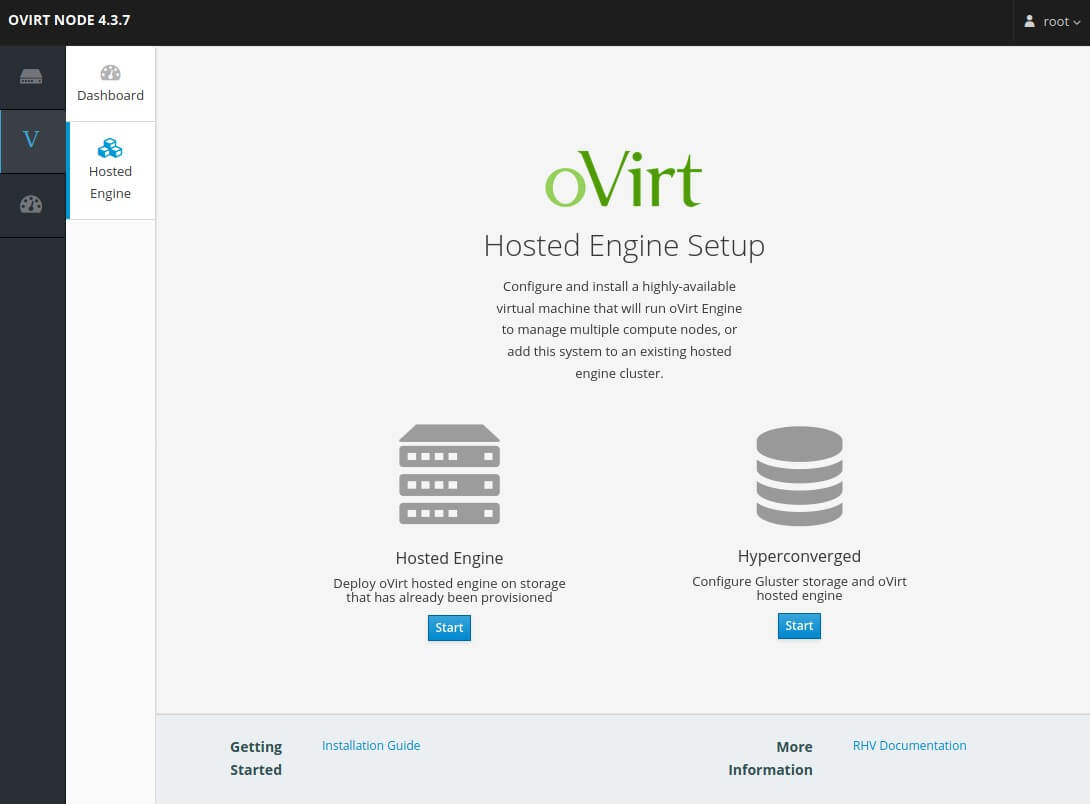The height and width of the screenshot is (804, 1090).
Task: Select the Virtualization 'V' sidebar icon
Action: (x=31, y=140)
